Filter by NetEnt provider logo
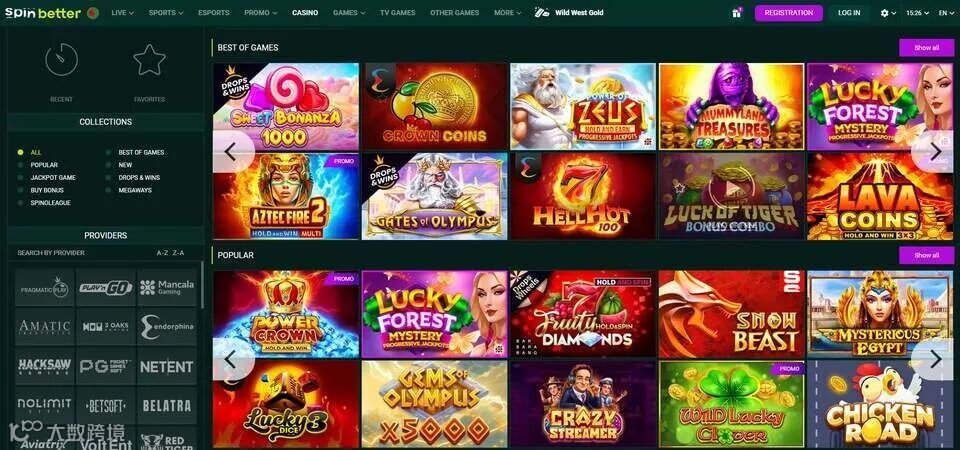The height and width of the screenshot is (450, 960). point(167,366)
